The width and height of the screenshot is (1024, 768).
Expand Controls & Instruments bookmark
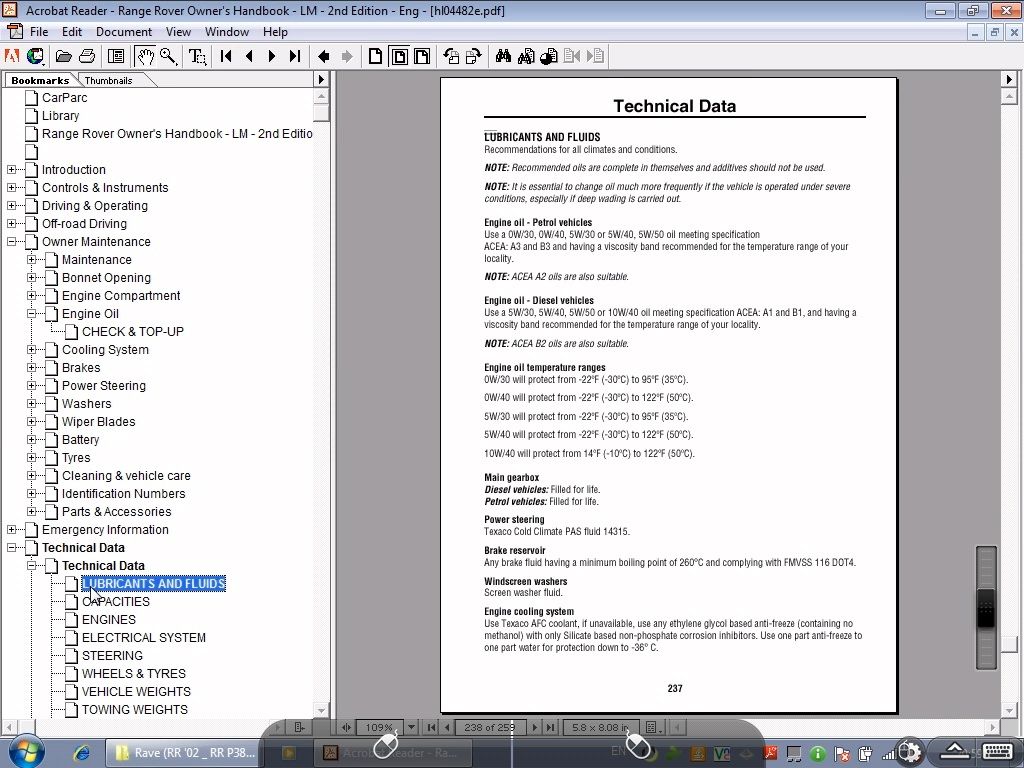pyautogui.click(x=12, y=187)
